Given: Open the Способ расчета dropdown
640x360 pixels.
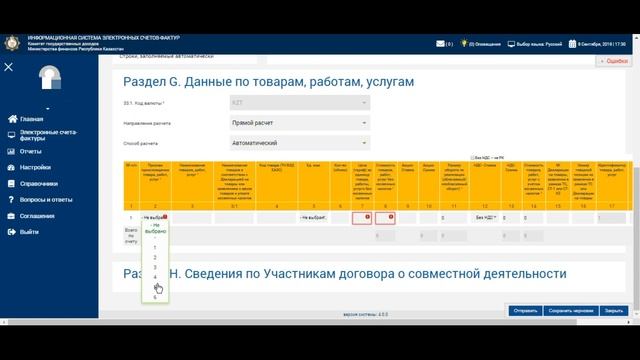Looking at the screenshot, I should tap(300, 143).
